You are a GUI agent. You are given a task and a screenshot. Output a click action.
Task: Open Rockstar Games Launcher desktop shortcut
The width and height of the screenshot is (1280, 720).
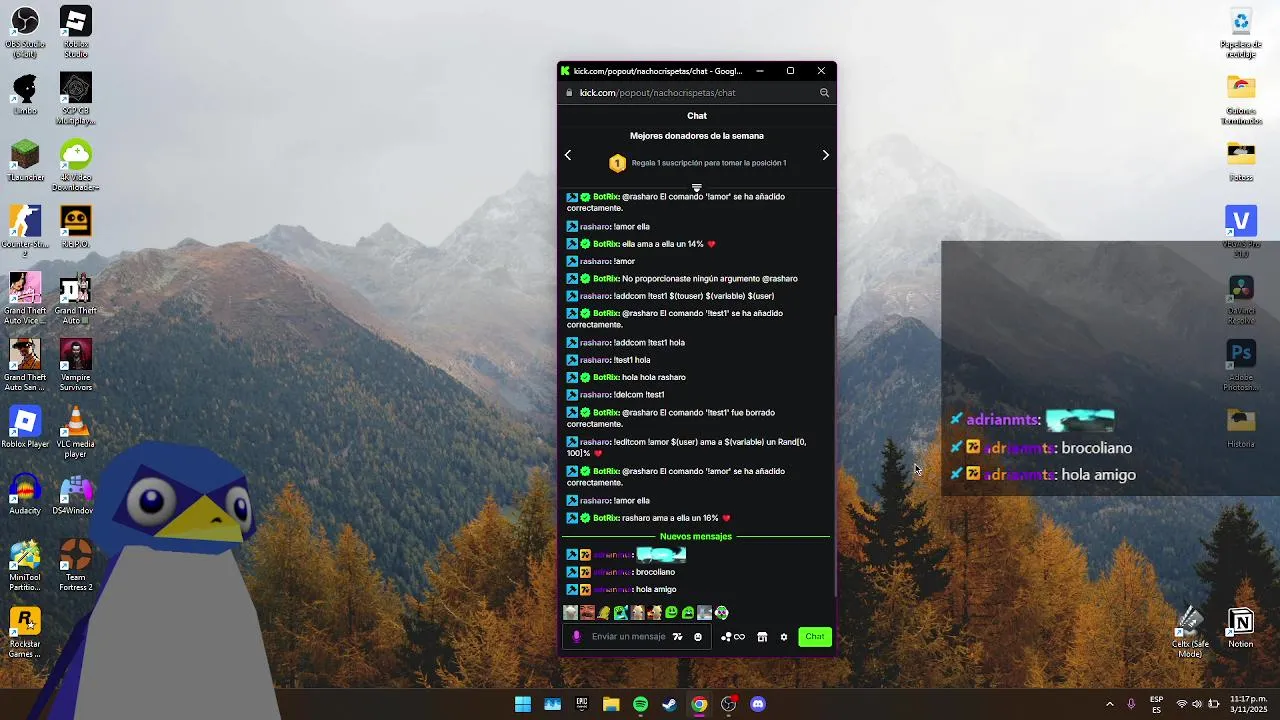click(25, 632)
